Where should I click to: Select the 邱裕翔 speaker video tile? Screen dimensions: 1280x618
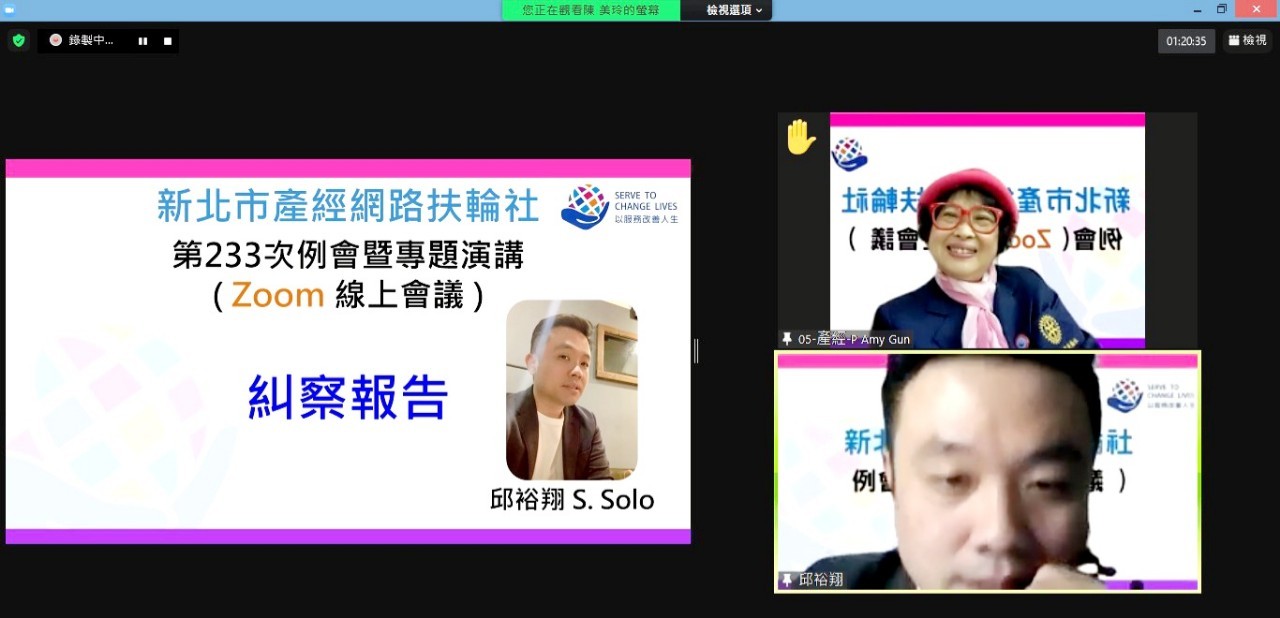point(987,470)
